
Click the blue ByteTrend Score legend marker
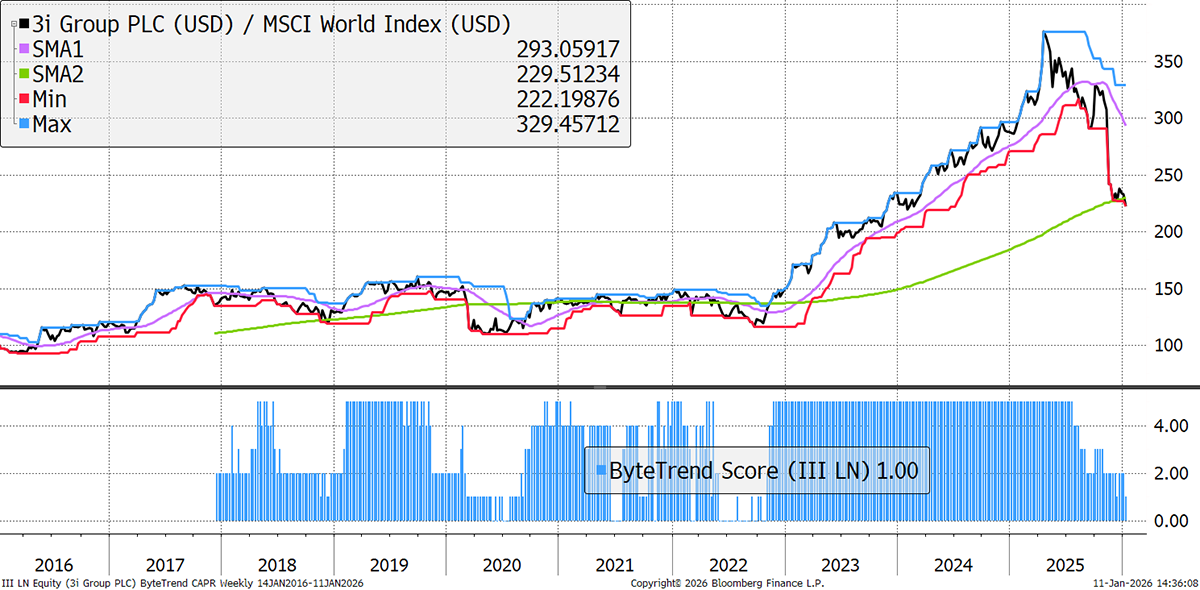tap(598, 469)
